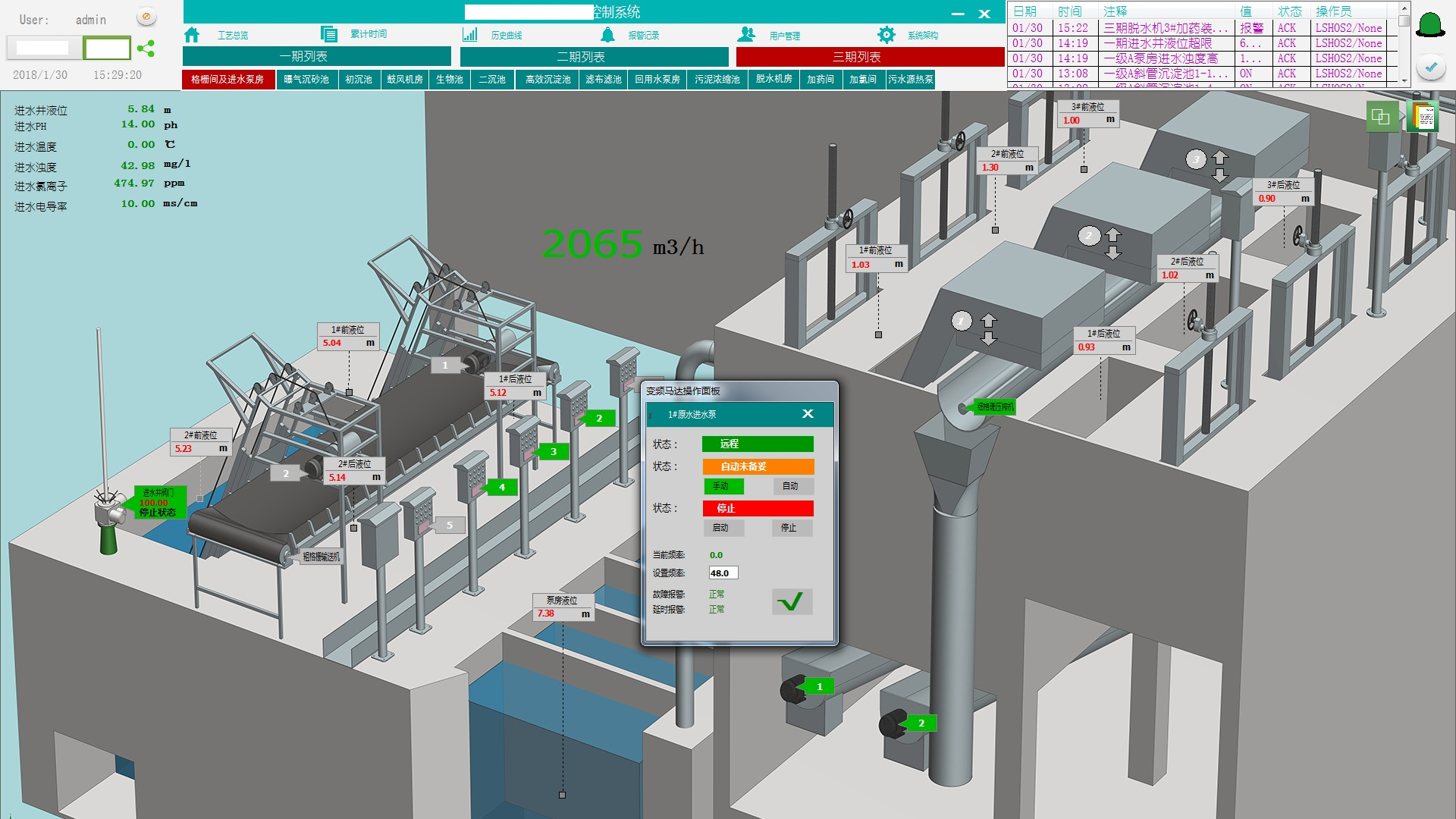Select the 曝气沉砂池 tab

tap(306, 80)
